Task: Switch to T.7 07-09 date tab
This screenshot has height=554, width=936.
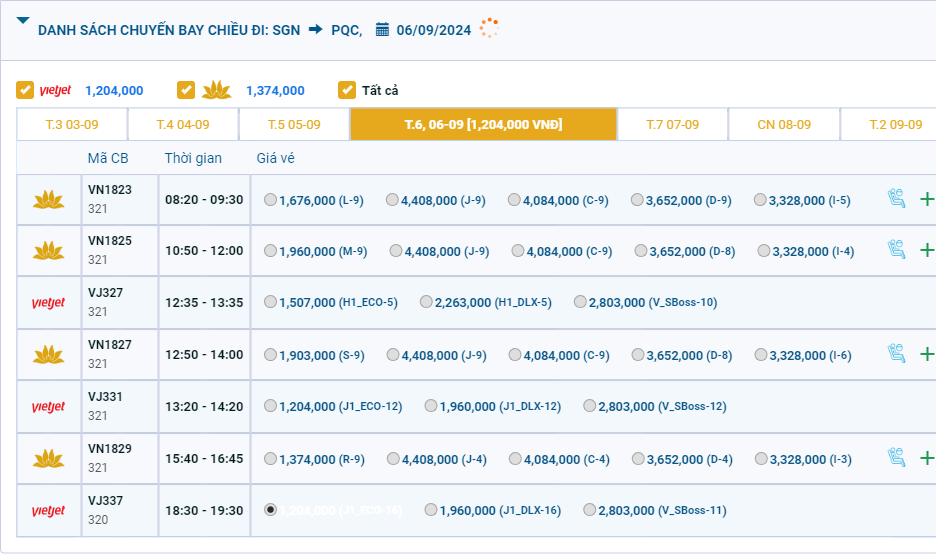Action: pos(672,125)
